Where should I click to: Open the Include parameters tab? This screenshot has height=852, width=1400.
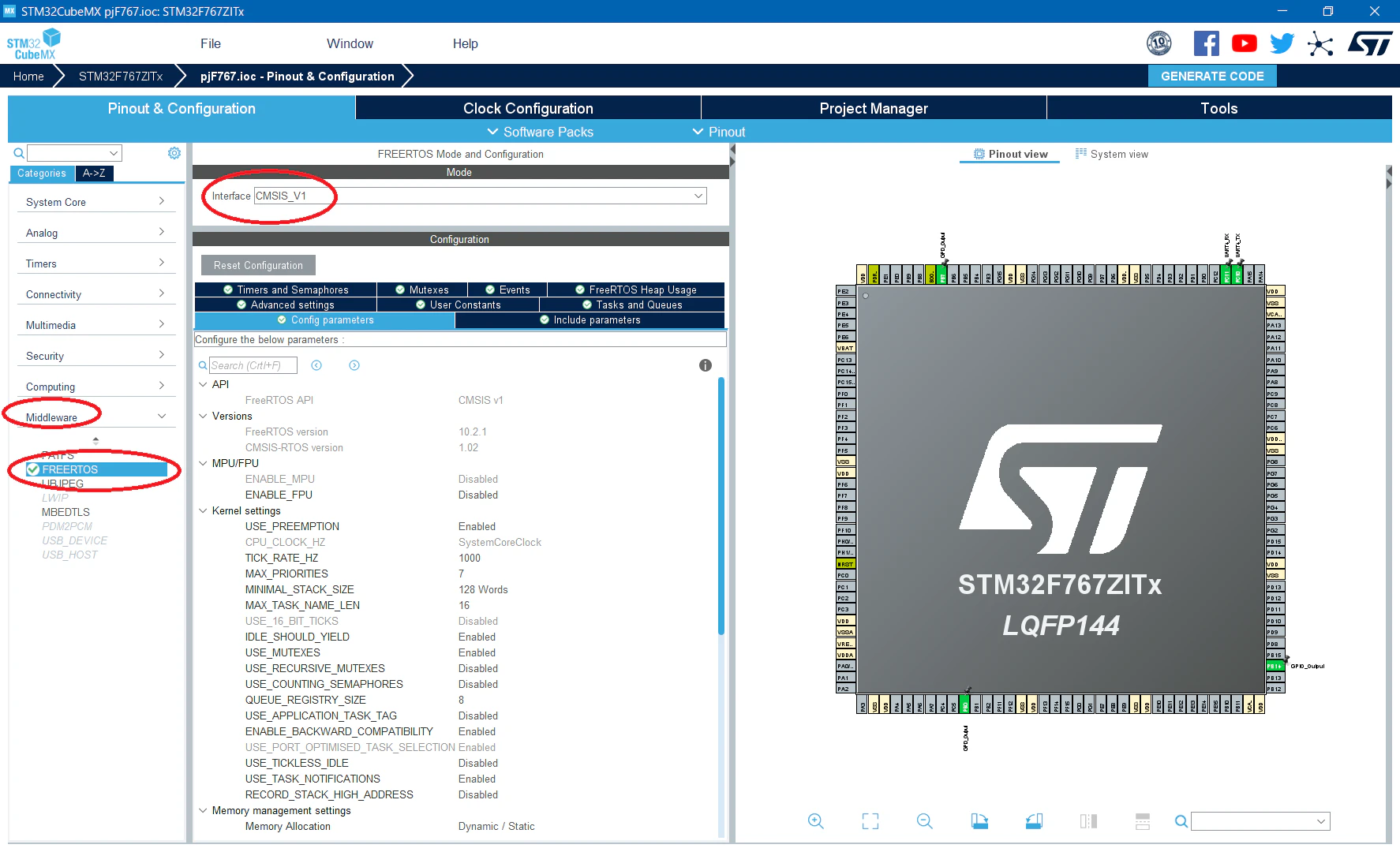[590, 319]
